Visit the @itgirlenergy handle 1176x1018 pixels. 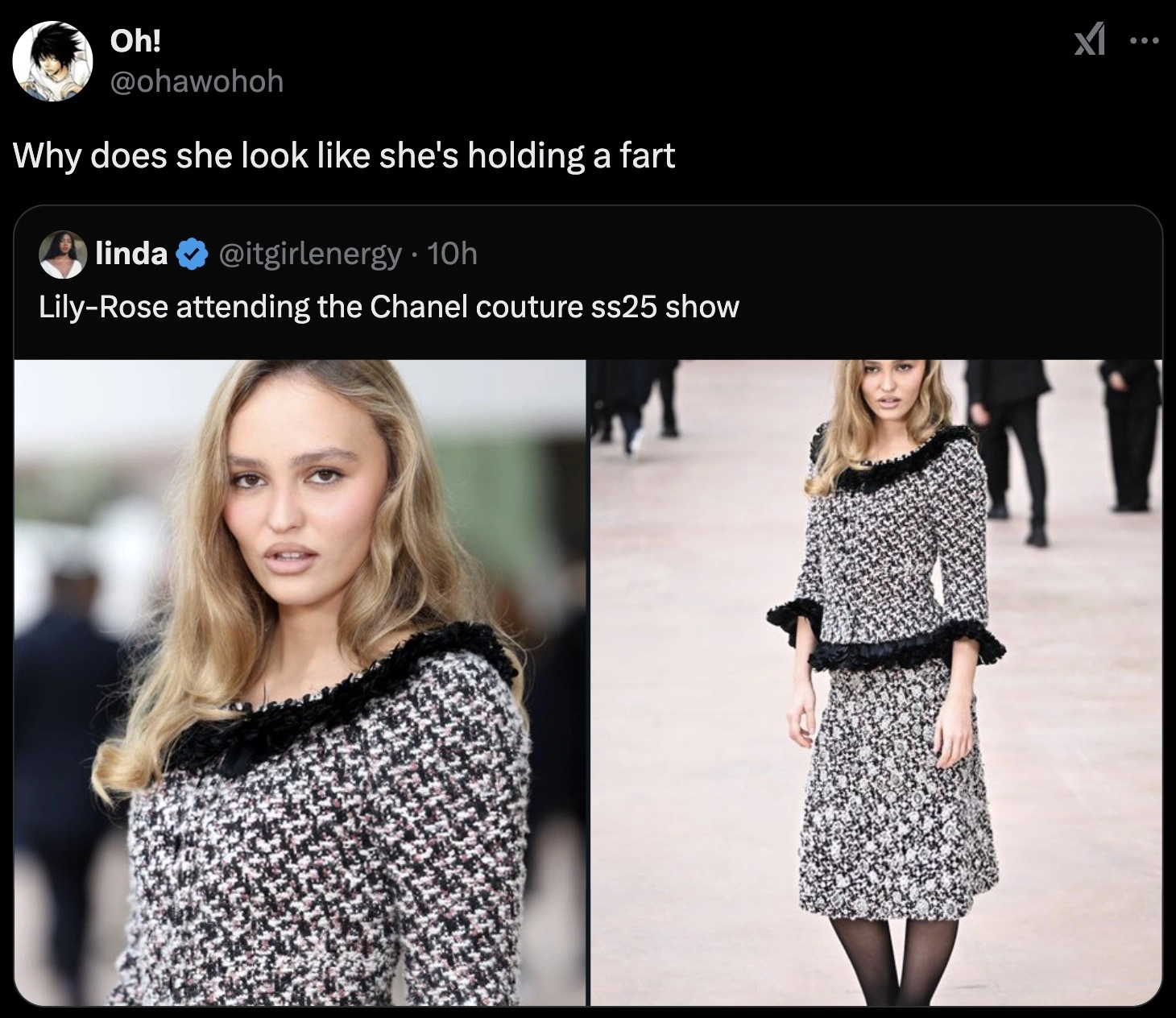tap(310, 254)
